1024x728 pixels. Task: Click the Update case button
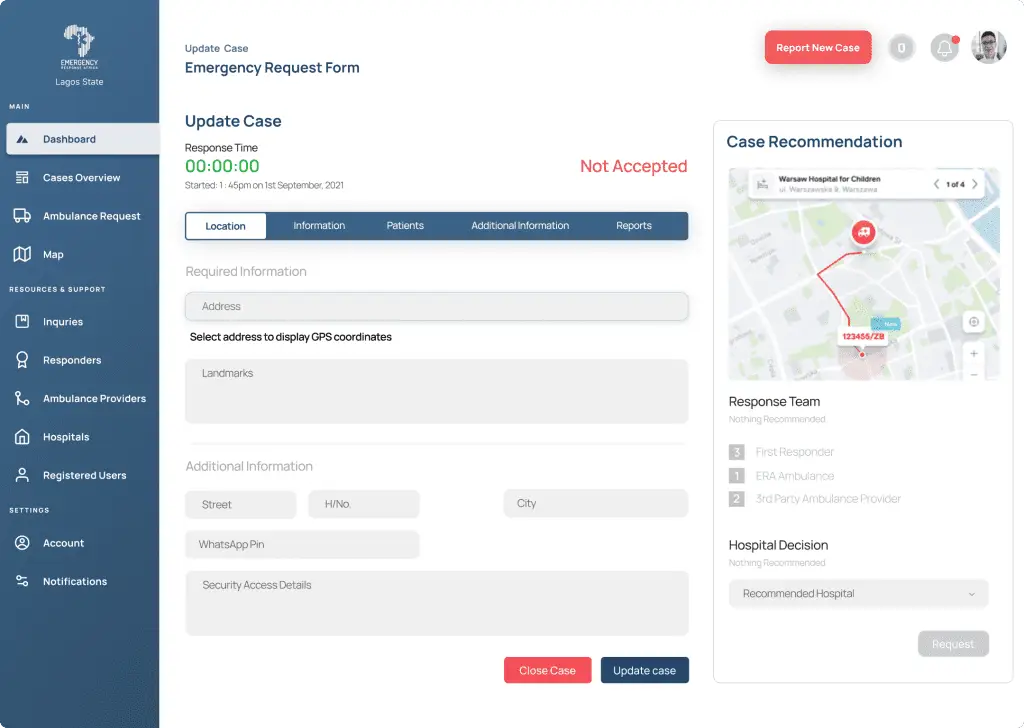(645, 671)
